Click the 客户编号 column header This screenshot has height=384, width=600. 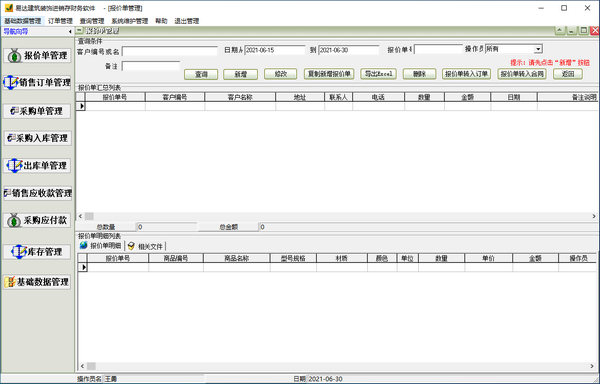pos(175,97)
